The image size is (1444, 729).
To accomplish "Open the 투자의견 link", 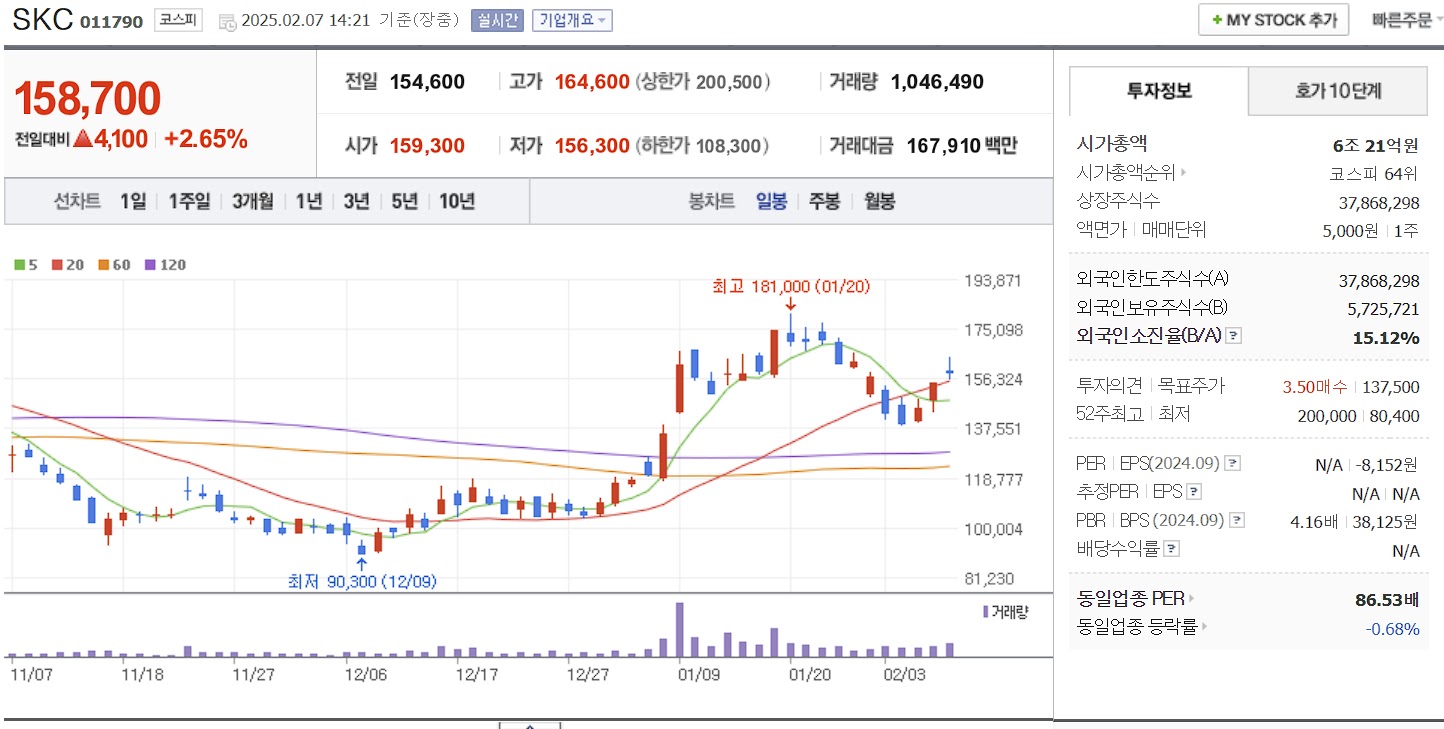I will 1110,386.
